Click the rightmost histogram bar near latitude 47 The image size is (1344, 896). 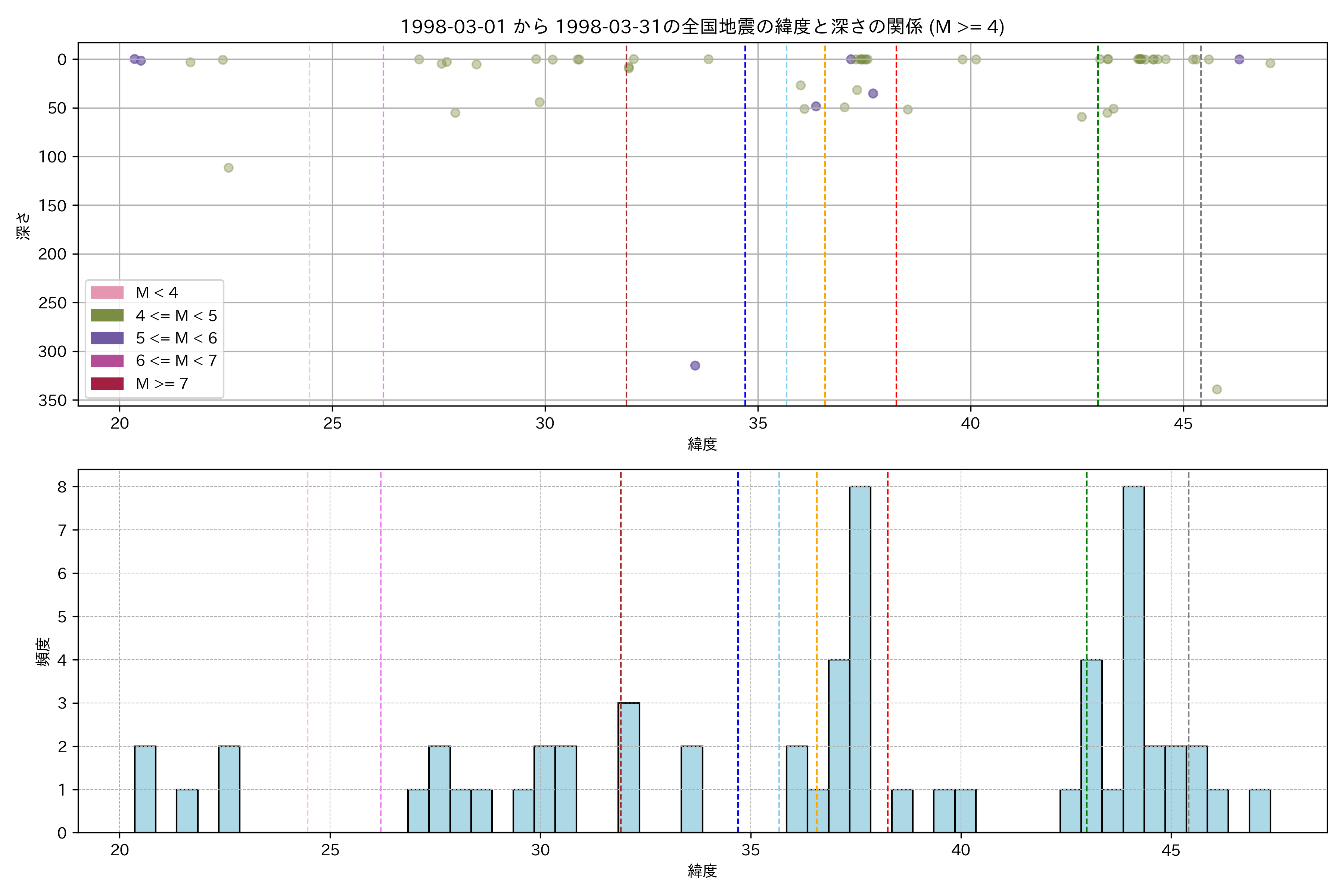(x=1259, y=811)
